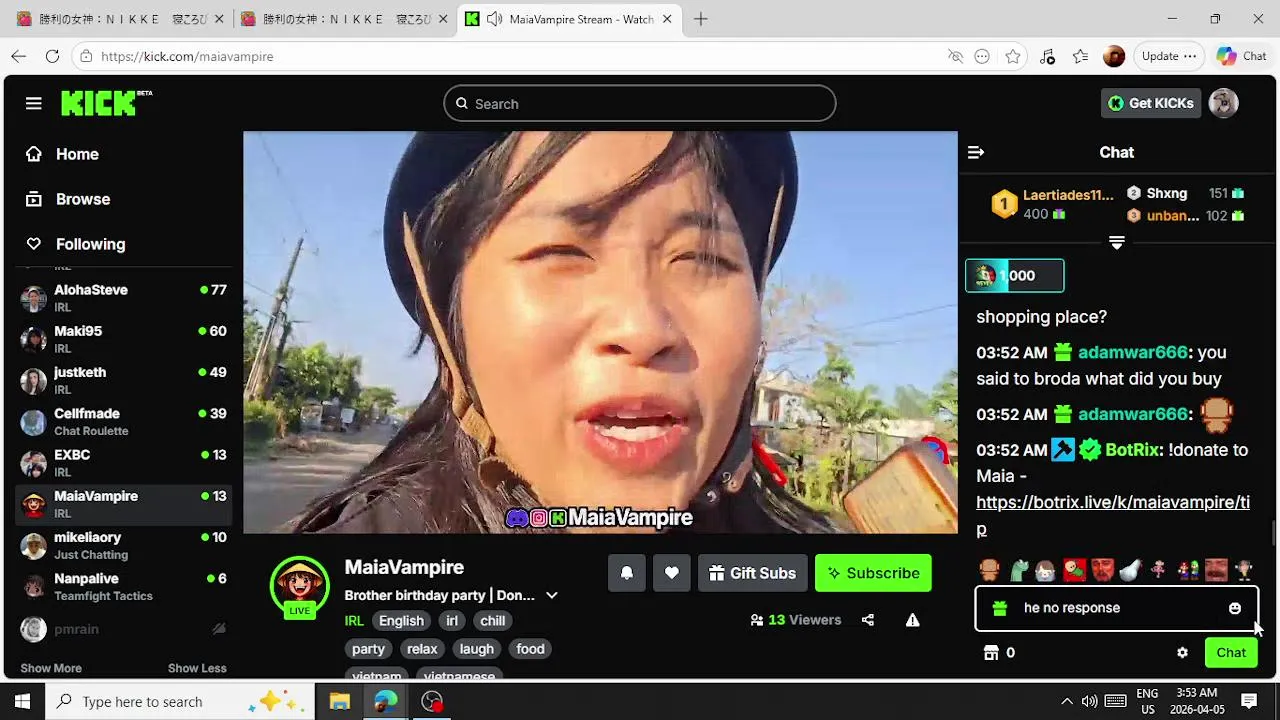1280x720 pixels.
Task: Click BotRix username in chat
Action: (1132, 450)
